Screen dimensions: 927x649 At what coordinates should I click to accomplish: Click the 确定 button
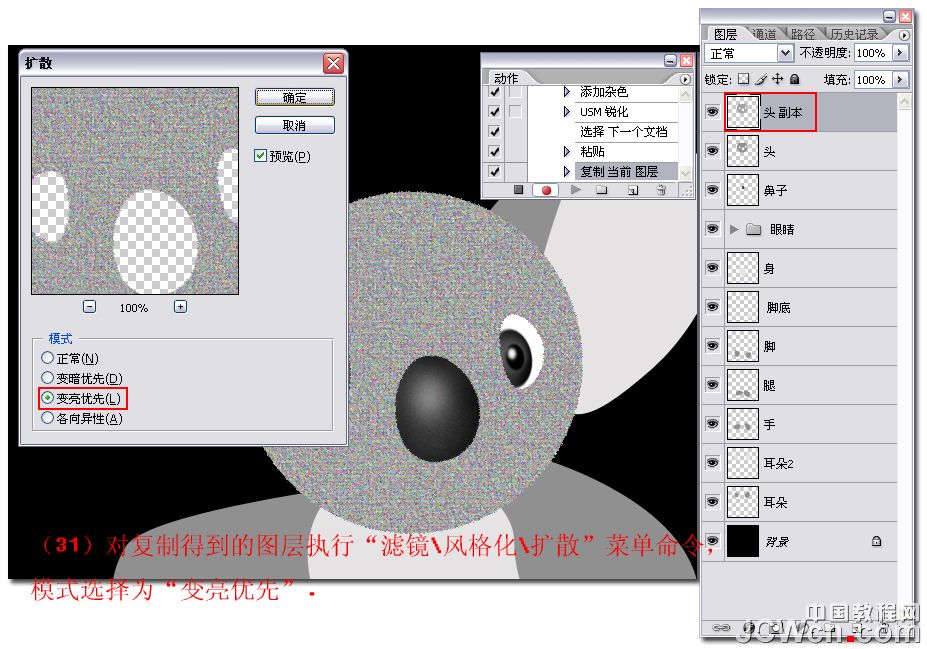point(294,98)
